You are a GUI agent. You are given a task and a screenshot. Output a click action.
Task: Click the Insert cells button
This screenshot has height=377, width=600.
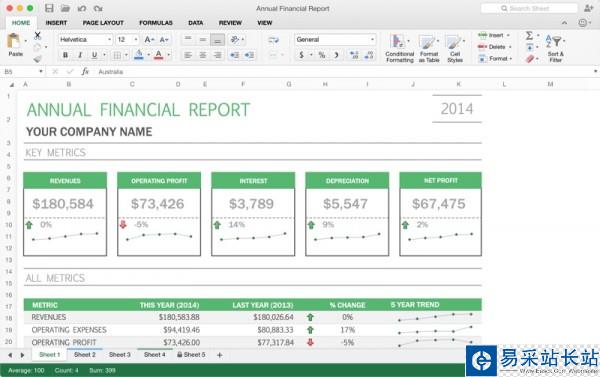point(494,35)
